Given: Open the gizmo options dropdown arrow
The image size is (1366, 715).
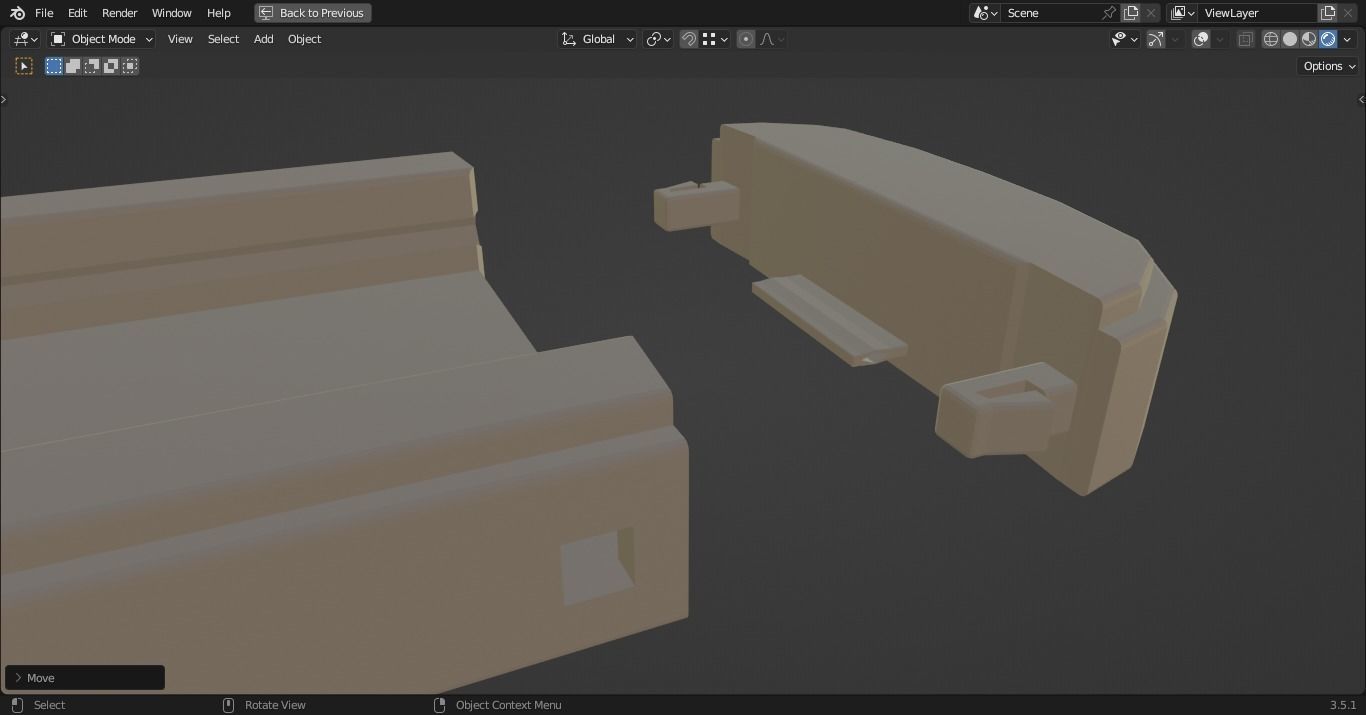Looking at the screenshot, I should [x=1176, y=39].
